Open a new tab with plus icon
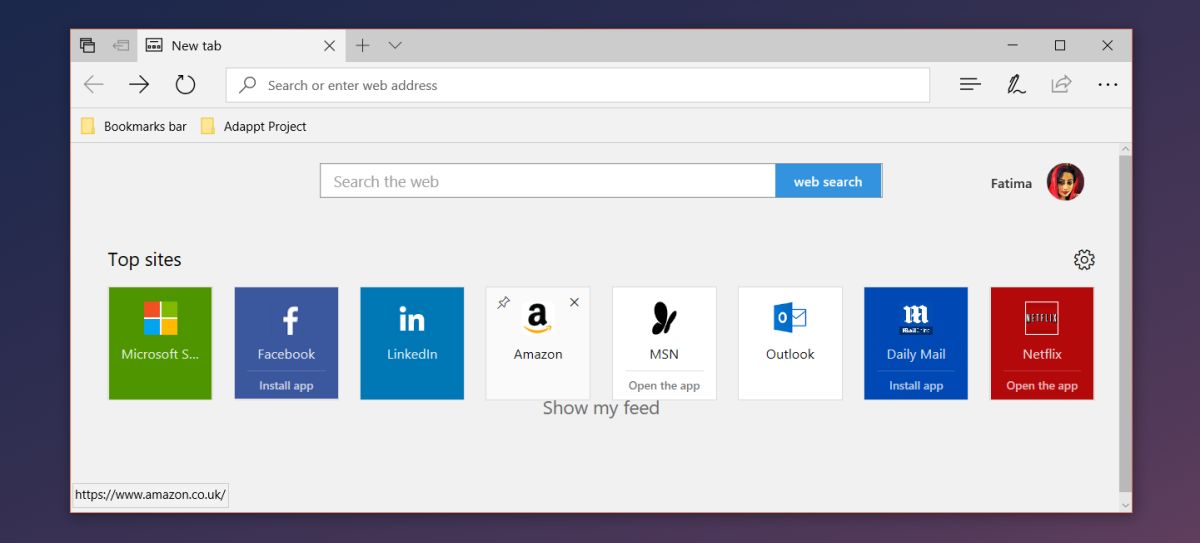This screenshot has width=1200, height=543. [363, 45]
